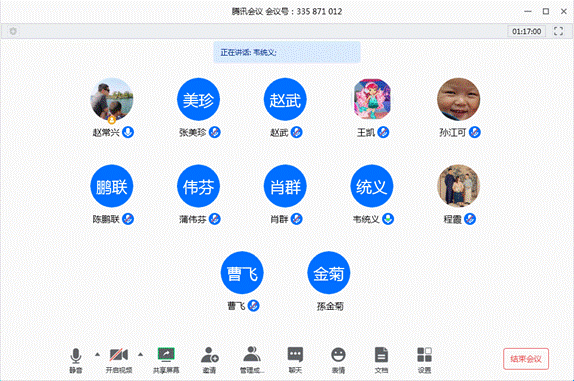
Task: Click the meeting timer showing 01:17:00
Action: 526,31
